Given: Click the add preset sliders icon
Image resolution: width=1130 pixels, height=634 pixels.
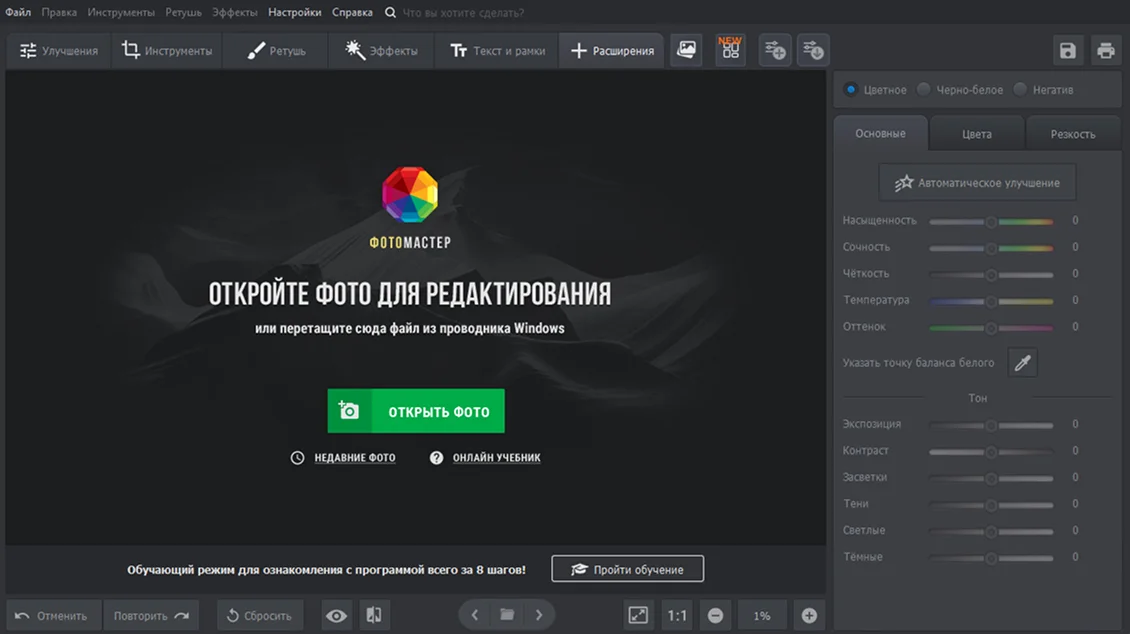Looking at the screenshot, I should 775,50.
